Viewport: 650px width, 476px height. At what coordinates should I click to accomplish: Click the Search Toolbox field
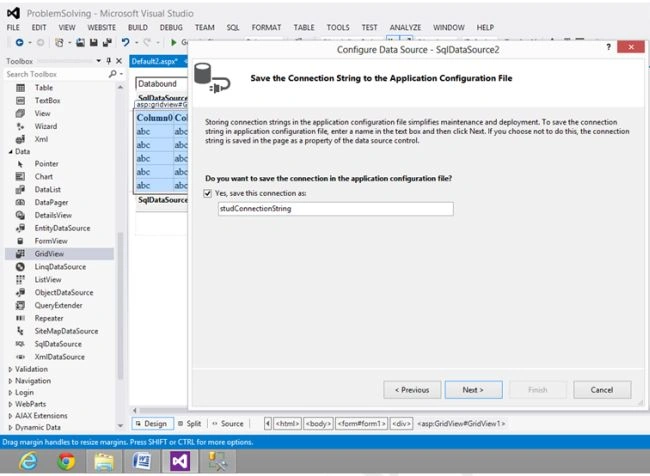(x=56, y=74)
